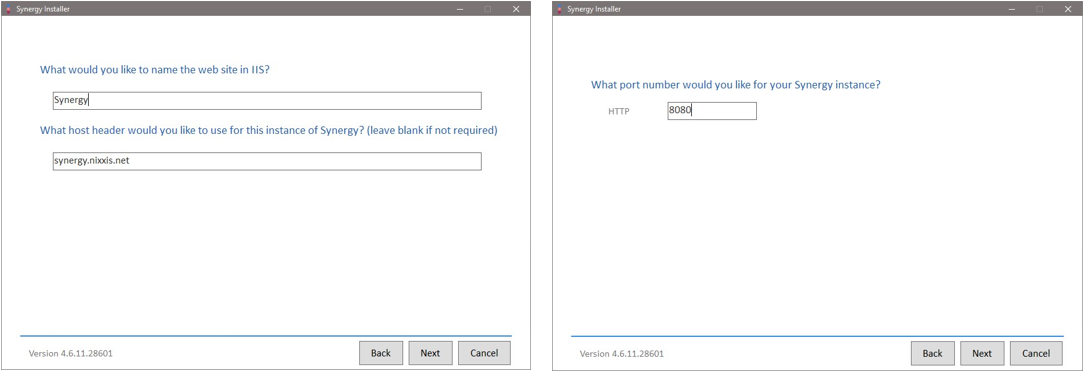Click the 'What host header would you like' question
Image resolution: width=1084 pixels, height=372 pixels.
click(269, 130)
